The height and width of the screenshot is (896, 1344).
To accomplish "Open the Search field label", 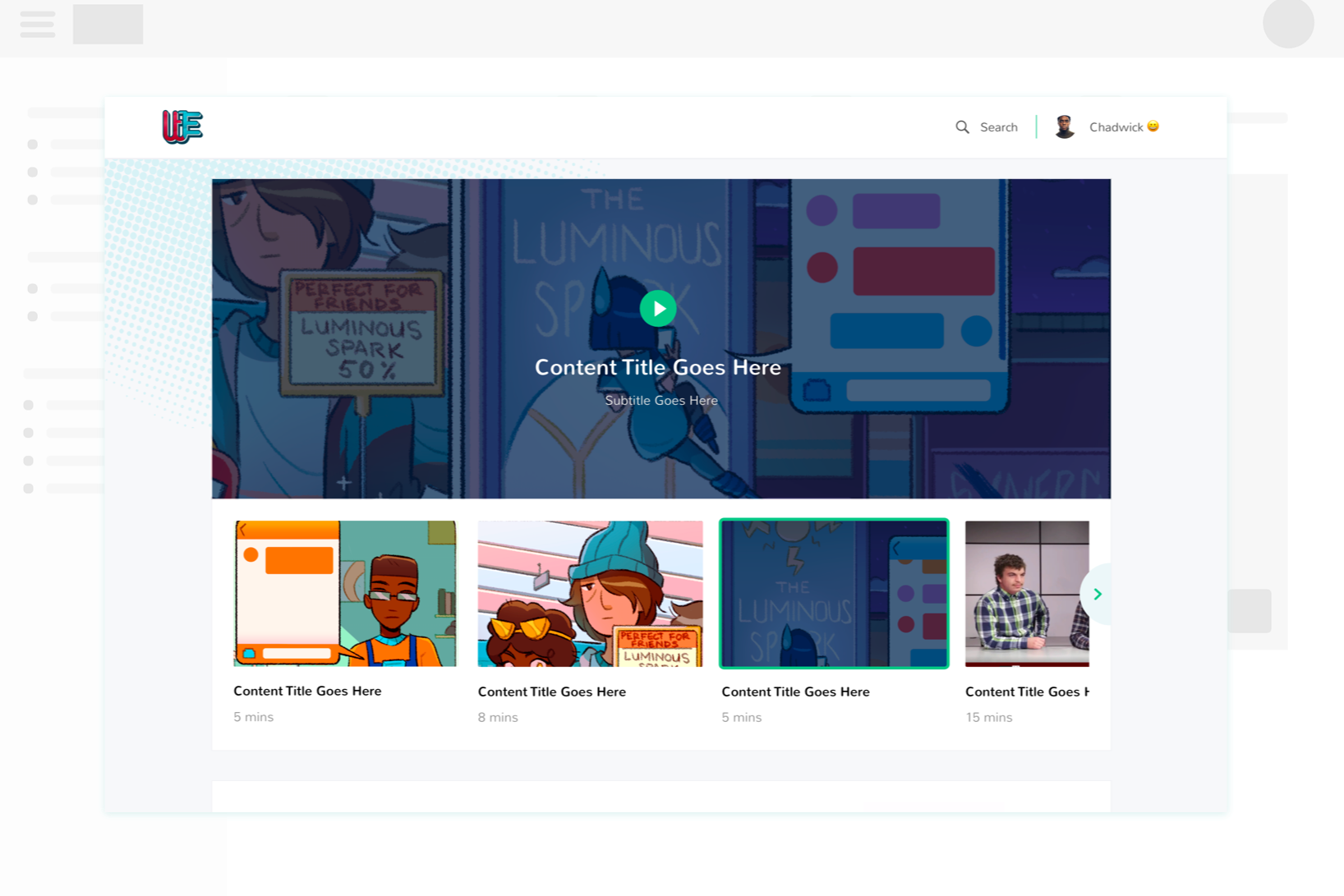I will (x=999, y=127).
